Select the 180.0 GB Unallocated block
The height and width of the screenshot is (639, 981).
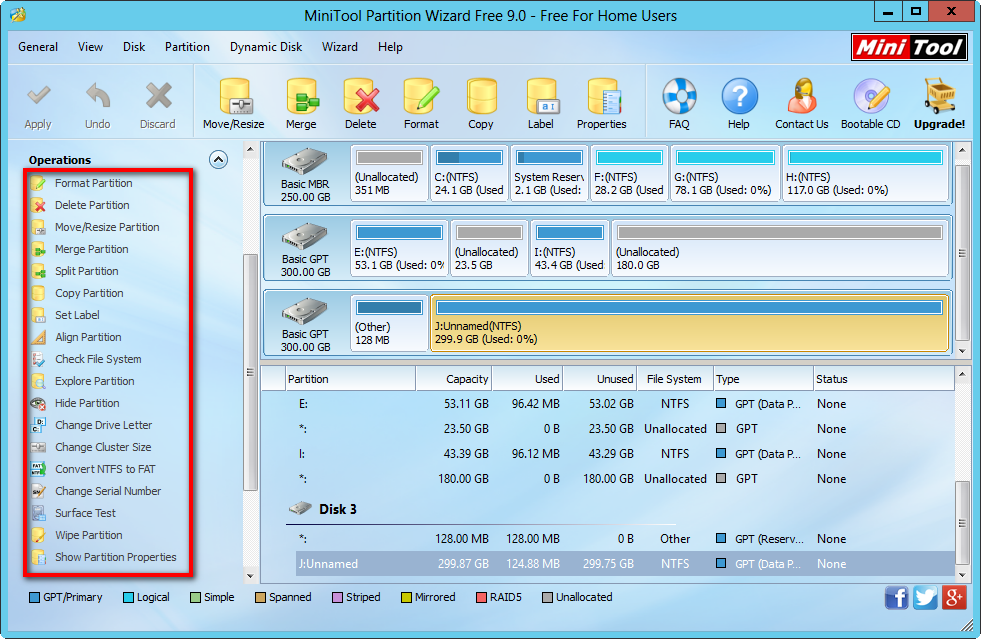(x=780, y=248)
